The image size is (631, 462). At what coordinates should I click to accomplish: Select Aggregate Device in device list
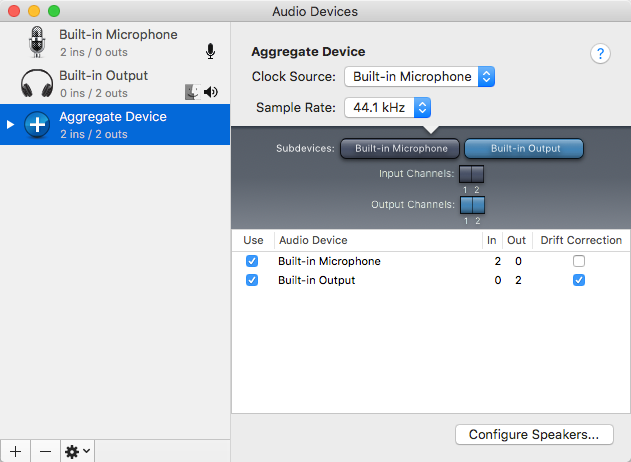click(x=115, y=125)
